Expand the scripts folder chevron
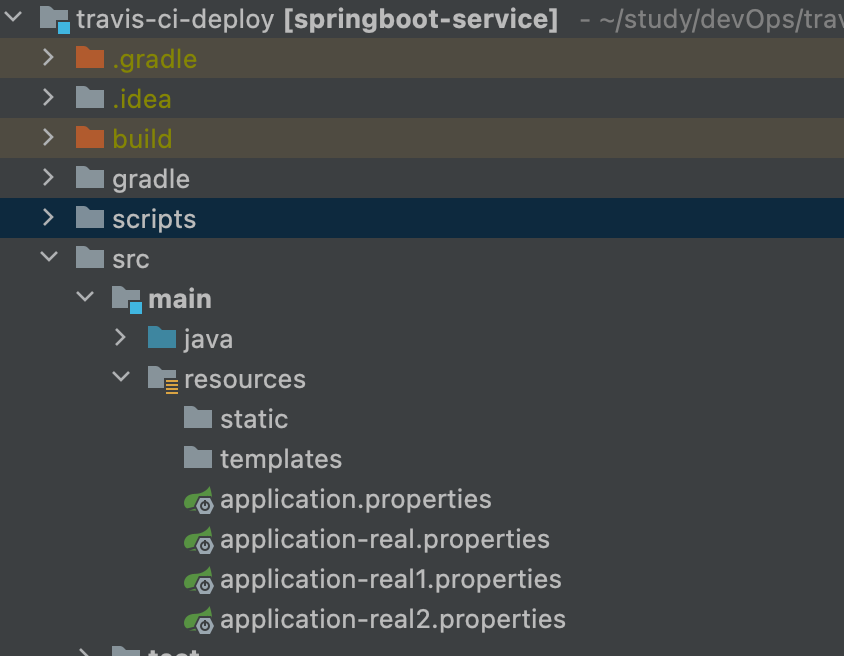 click(x=48, y=217)
